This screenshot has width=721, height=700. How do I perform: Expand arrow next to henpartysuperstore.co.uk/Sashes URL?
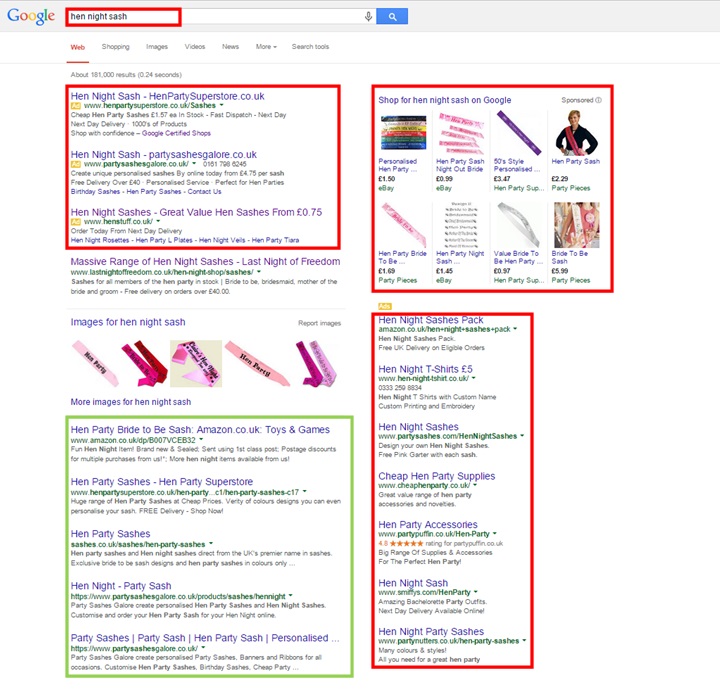click(222, 105)
